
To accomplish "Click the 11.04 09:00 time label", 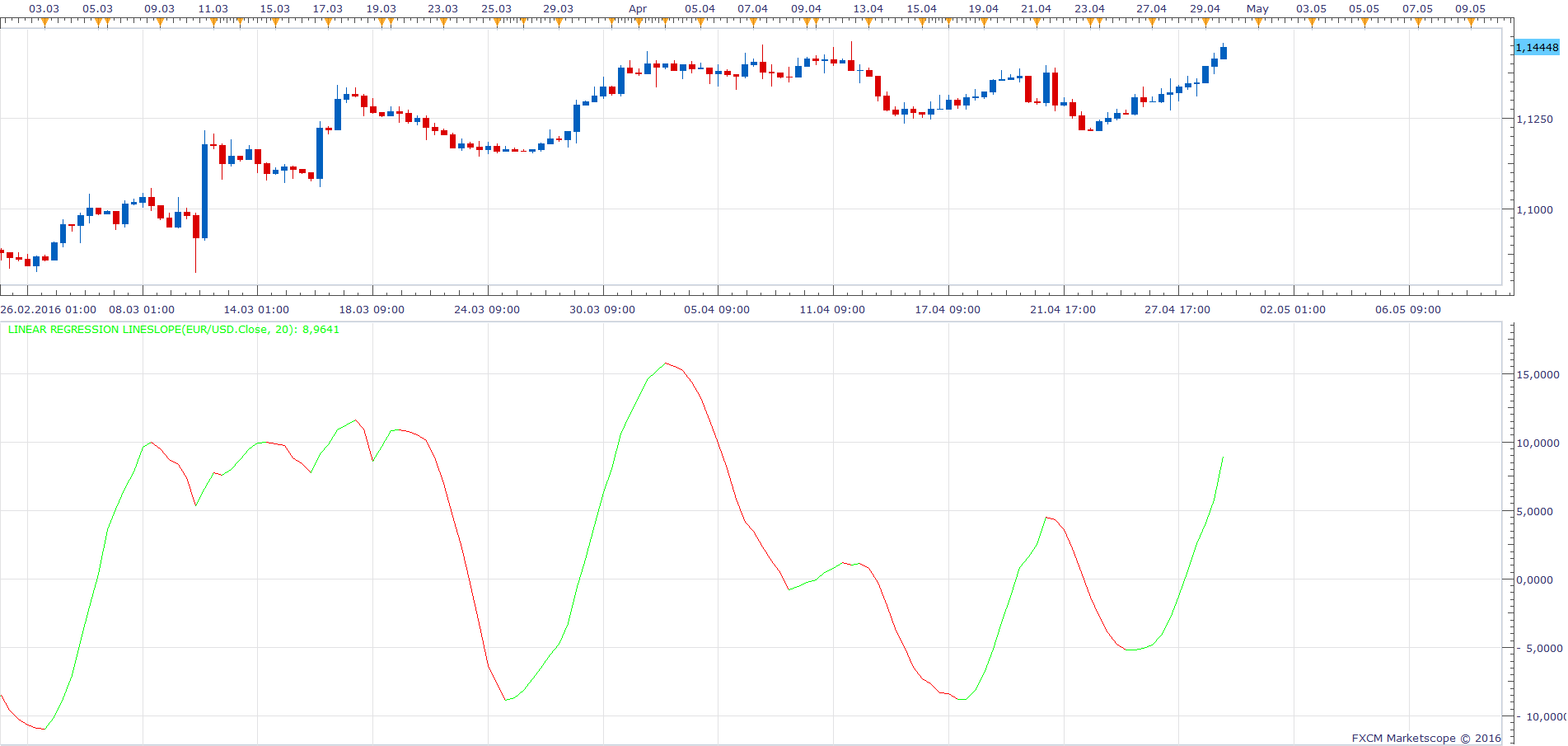I will [x=832, y=309].
